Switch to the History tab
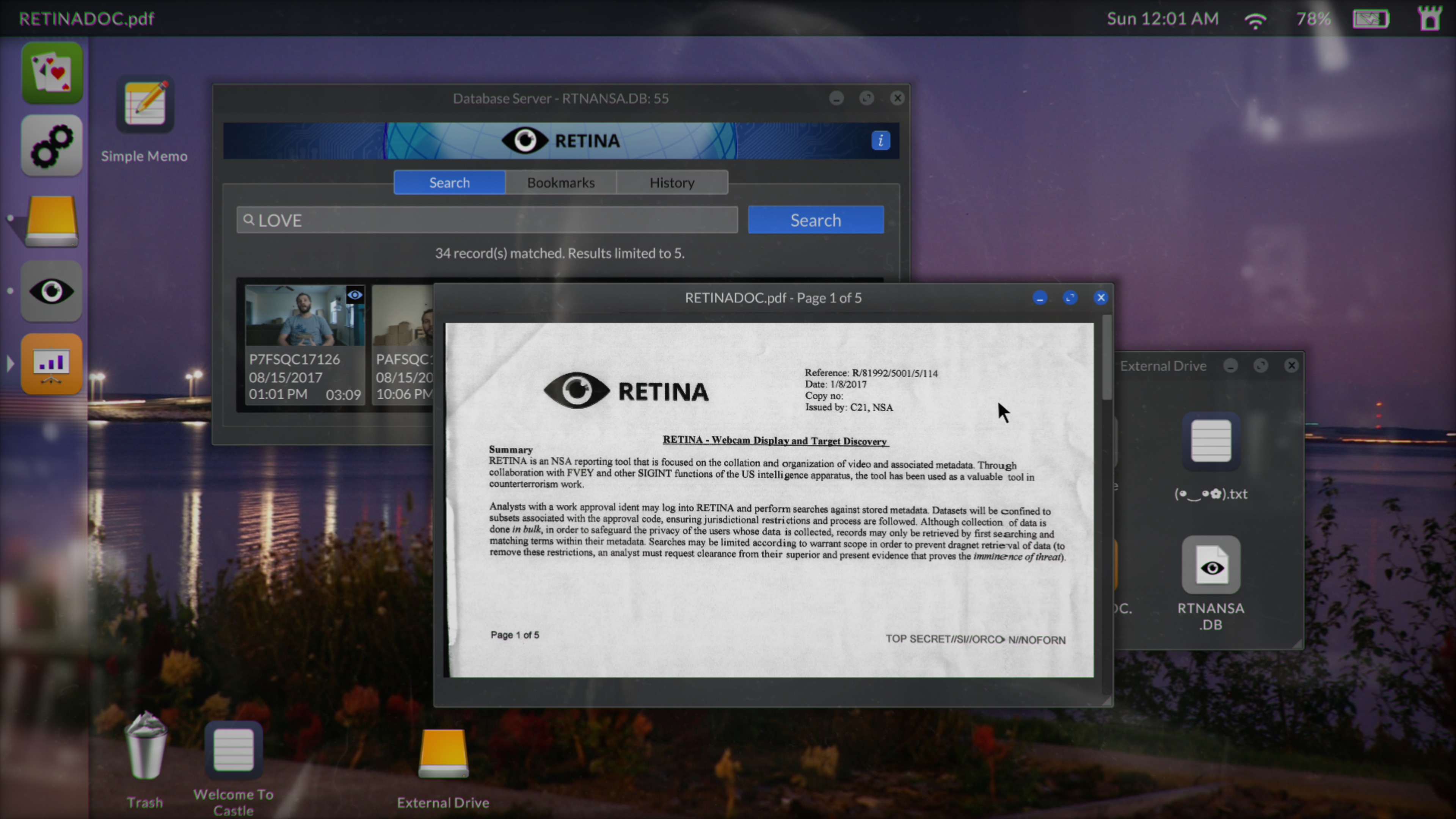The image size is (1456, 819). coord(672,182)
